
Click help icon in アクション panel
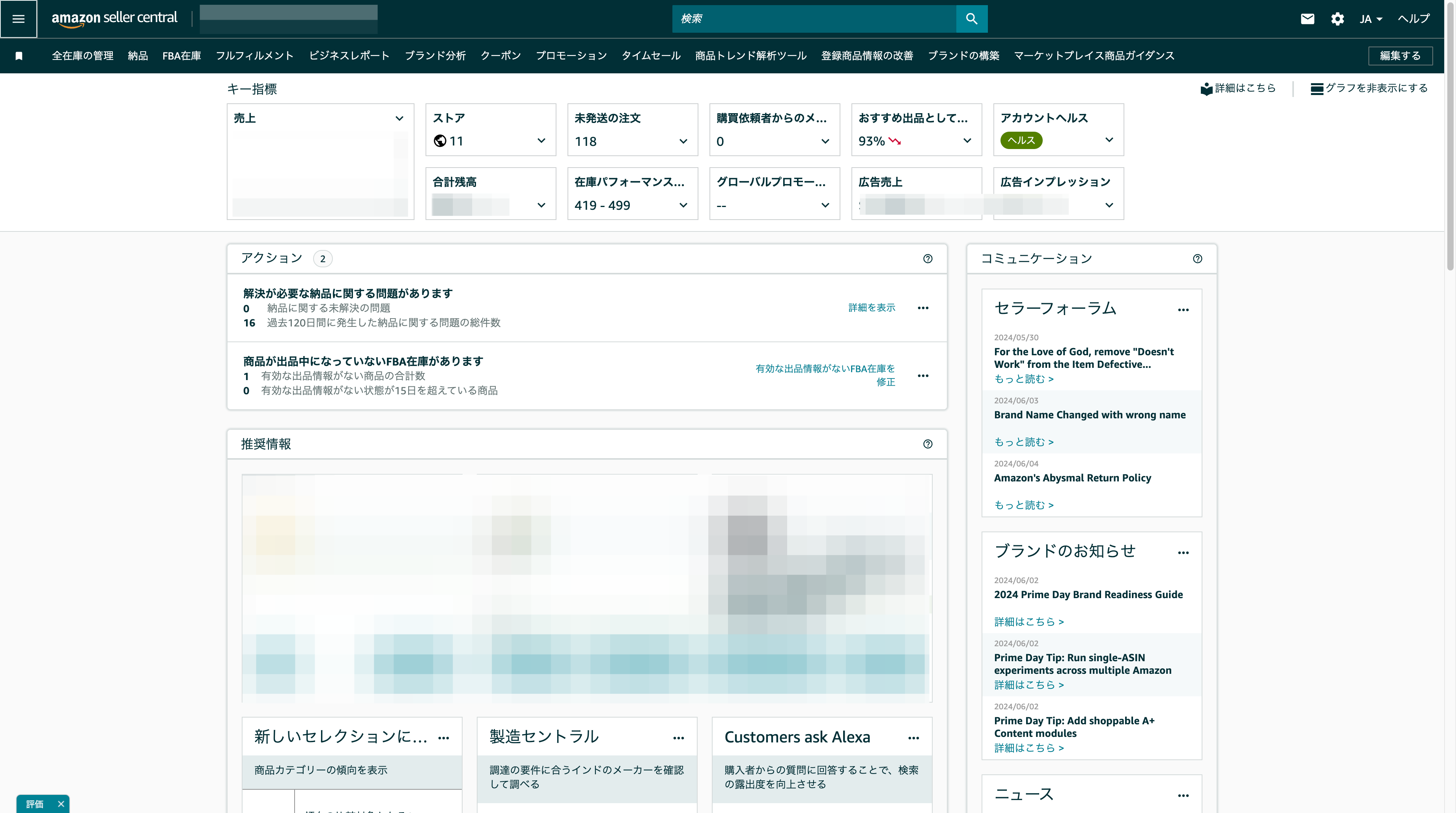coord(928,259)
